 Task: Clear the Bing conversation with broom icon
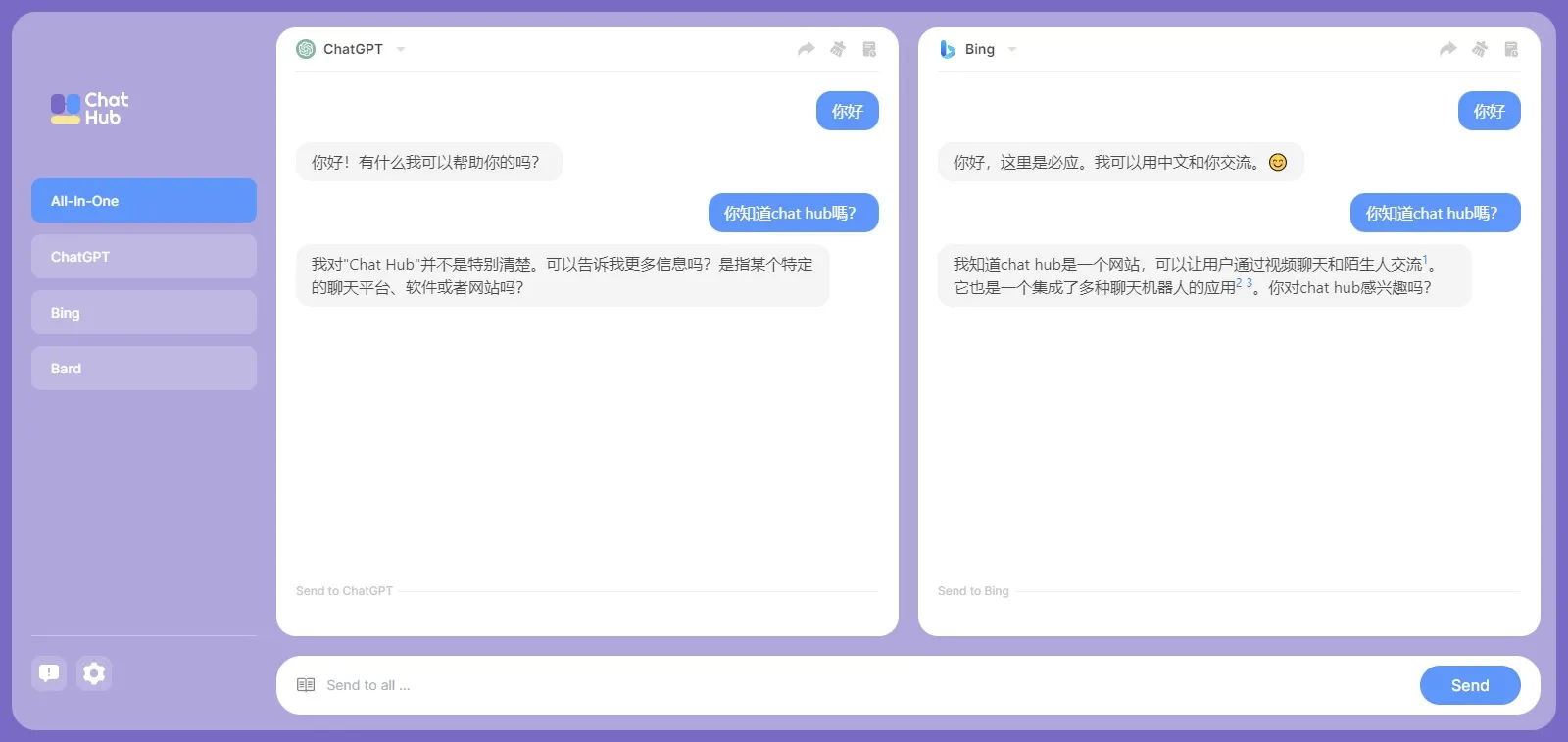1480,49
